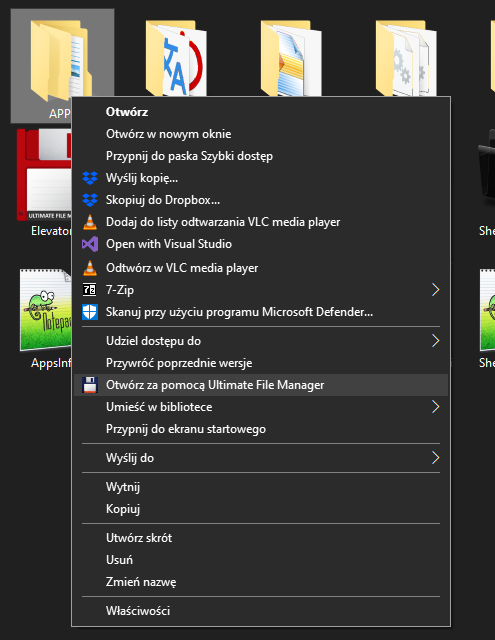This screenshot has width=495, height=640.
Task: Choose Dodaj do listy odtwarzania VLC media player
Action: pos(261,222)
